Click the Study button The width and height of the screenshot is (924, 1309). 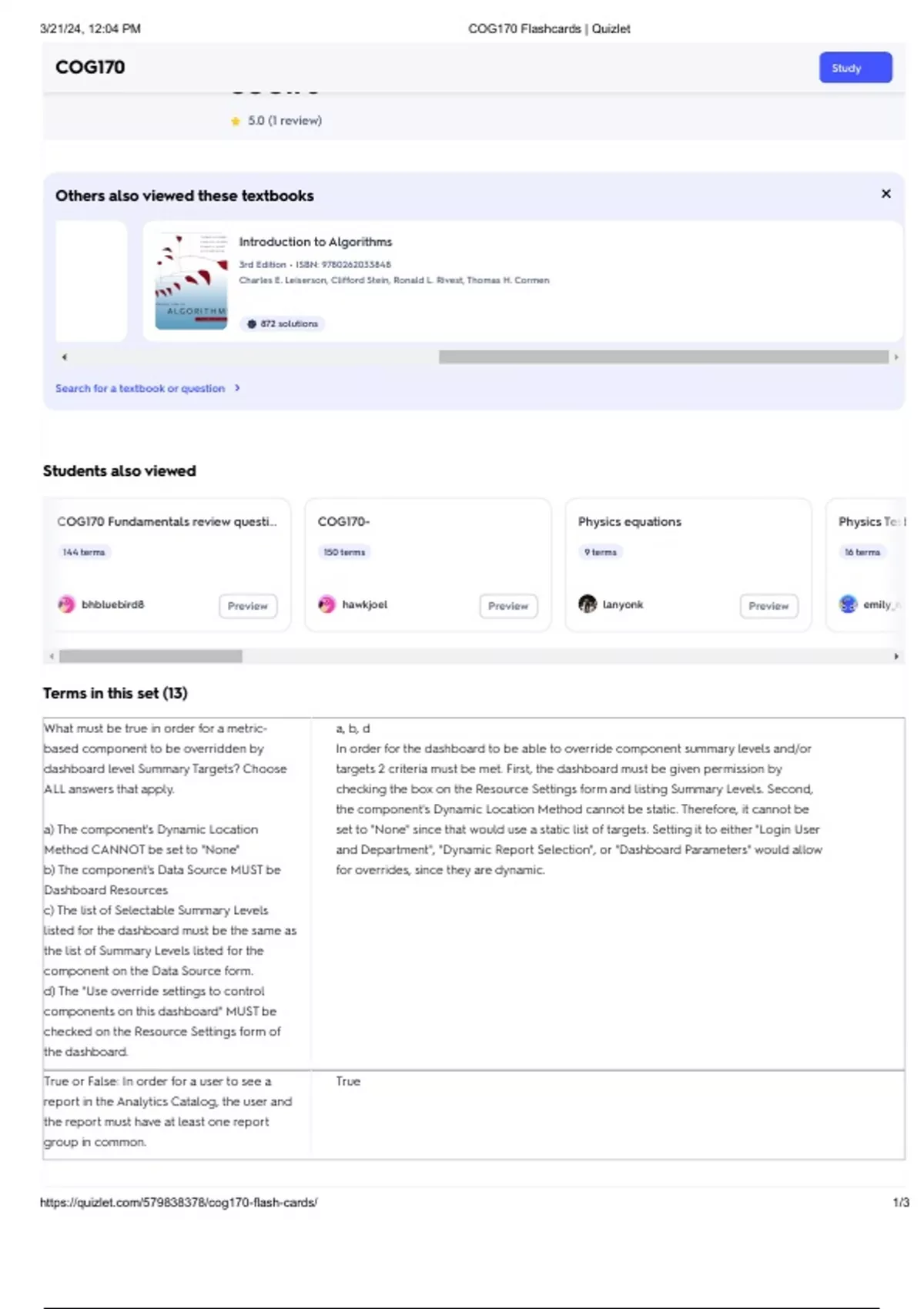[x=855, y=68]
